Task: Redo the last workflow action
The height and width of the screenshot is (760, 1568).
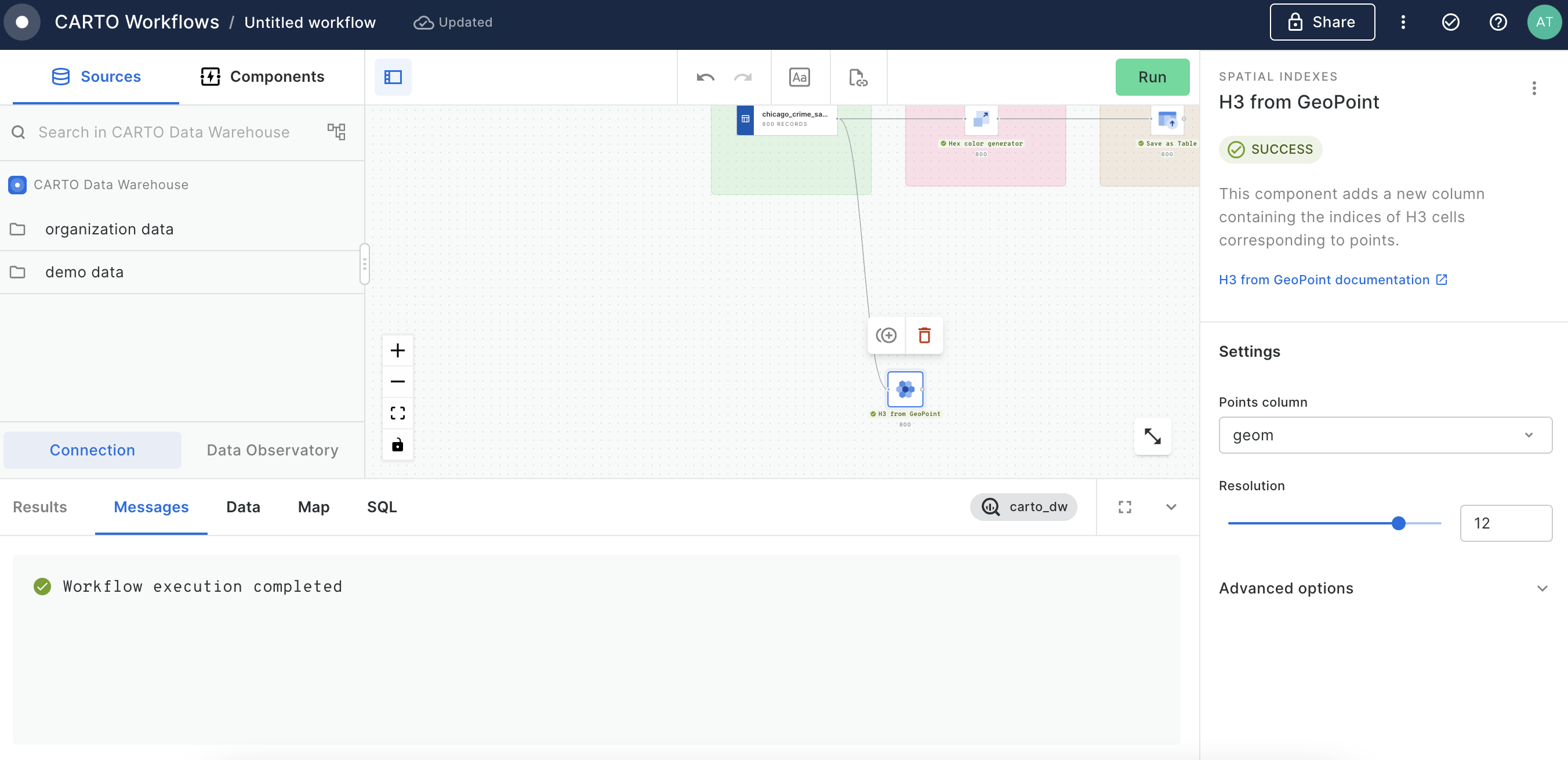Action: coord(743,77)
